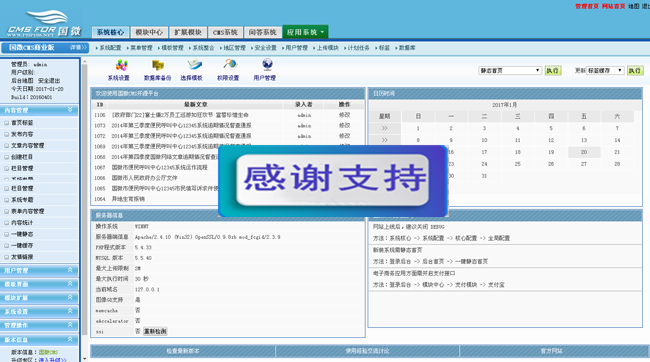Click the 进入升级>> link
The width and height of the screenshot is (650, 362).
pyautogui.click(x=53, y=360)
